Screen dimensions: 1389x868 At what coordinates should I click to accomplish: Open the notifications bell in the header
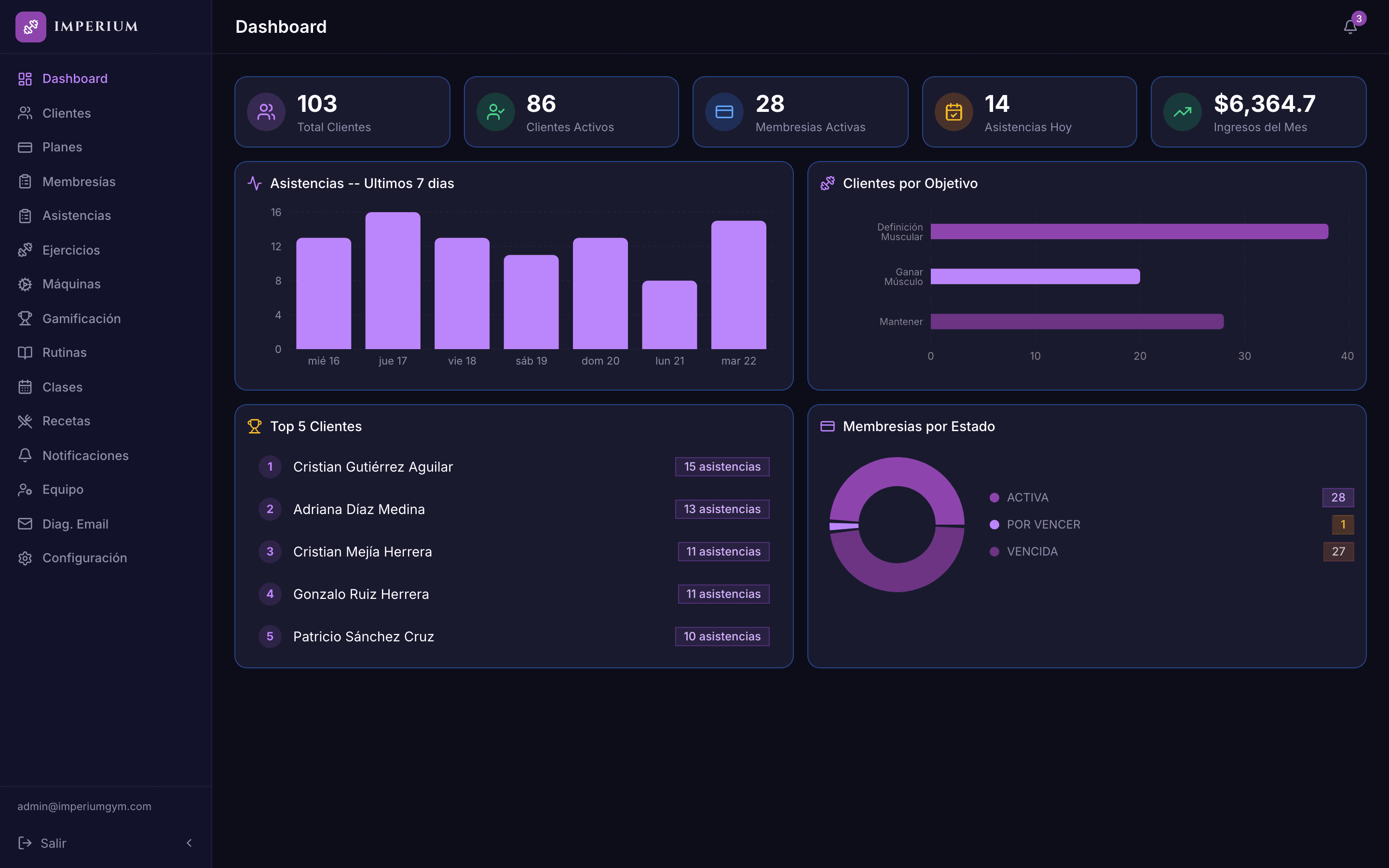pos(1350,27)
